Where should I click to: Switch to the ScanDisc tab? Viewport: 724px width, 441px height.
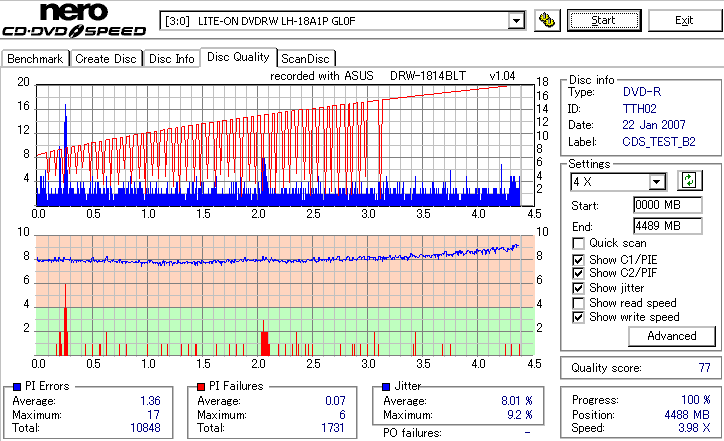point(305,59)
